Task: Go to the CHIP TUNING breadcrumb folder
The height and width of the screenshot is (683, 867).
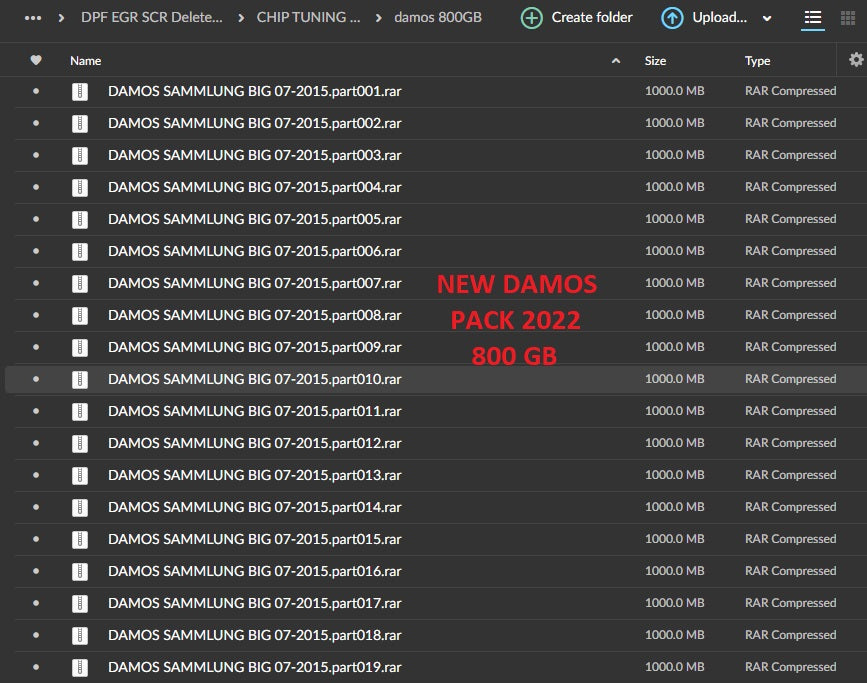Action: pos(308,18)
